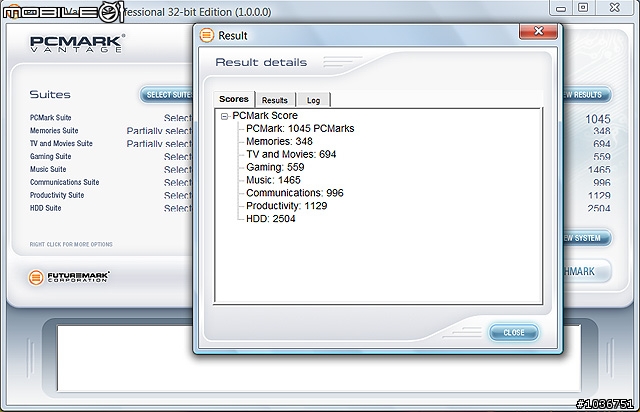Maximize the PCMark Vantage main window
The height and width of the screenshot is (412, 640).
[583, 8]
